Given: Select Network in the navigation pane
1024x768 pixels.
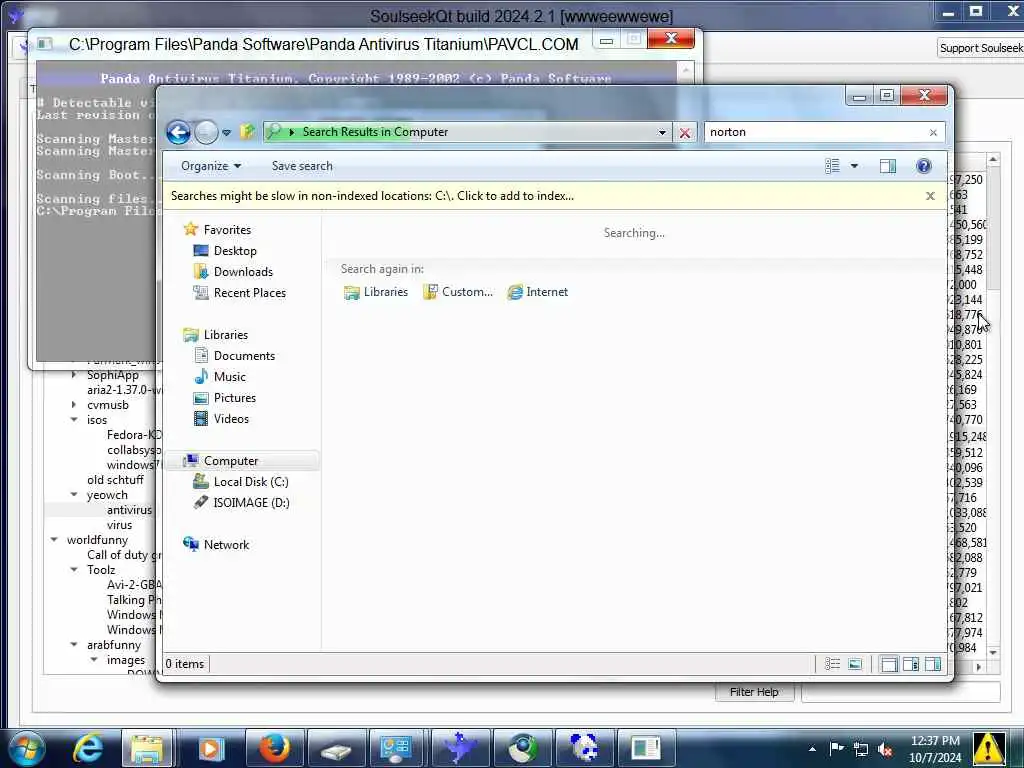Looking at the screenshot, I should [x=226, y=545].
